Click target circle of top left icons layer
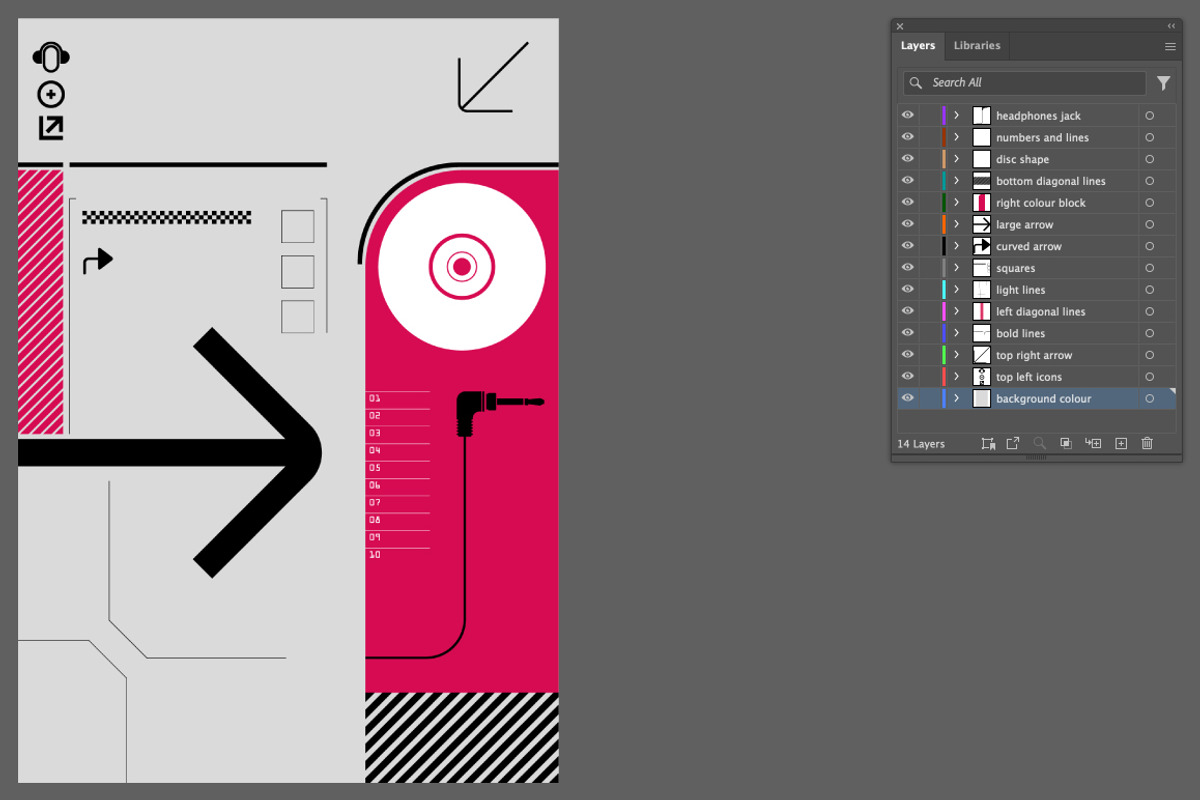Image resolution: width=1200 pixels, height=800 pixels. click(1150, 377)
